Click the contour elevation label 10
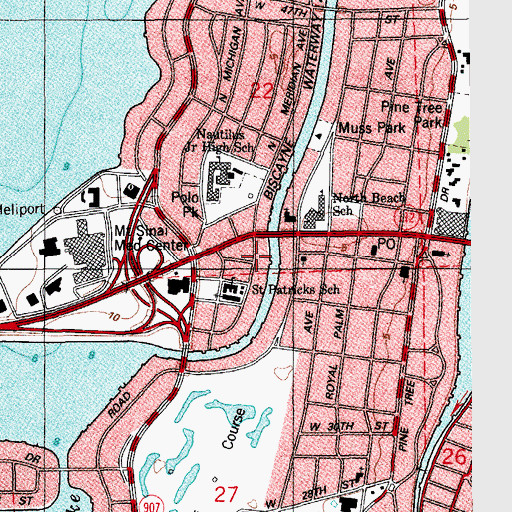Image resolution: width=512 pixels, height=512 pixels. (114, 317)
